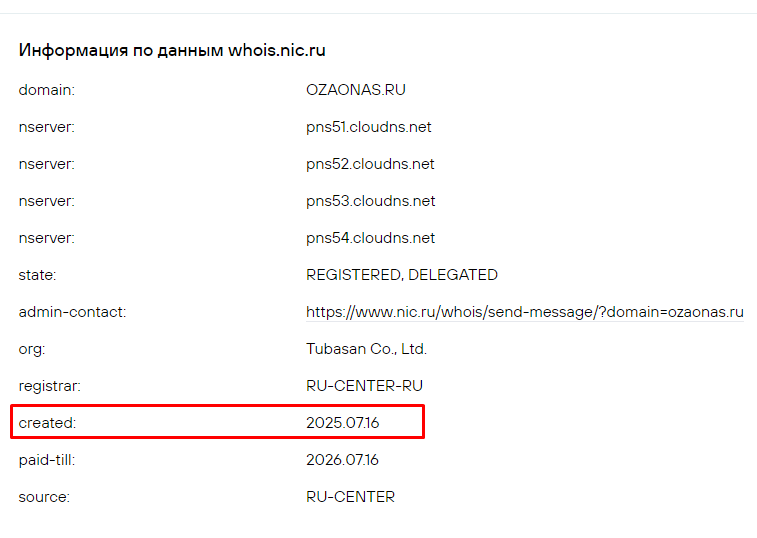Click the 'source:' field label
The width and height of the screenshot is (757, 538).
pyautogui.click(x=44, y=497)
